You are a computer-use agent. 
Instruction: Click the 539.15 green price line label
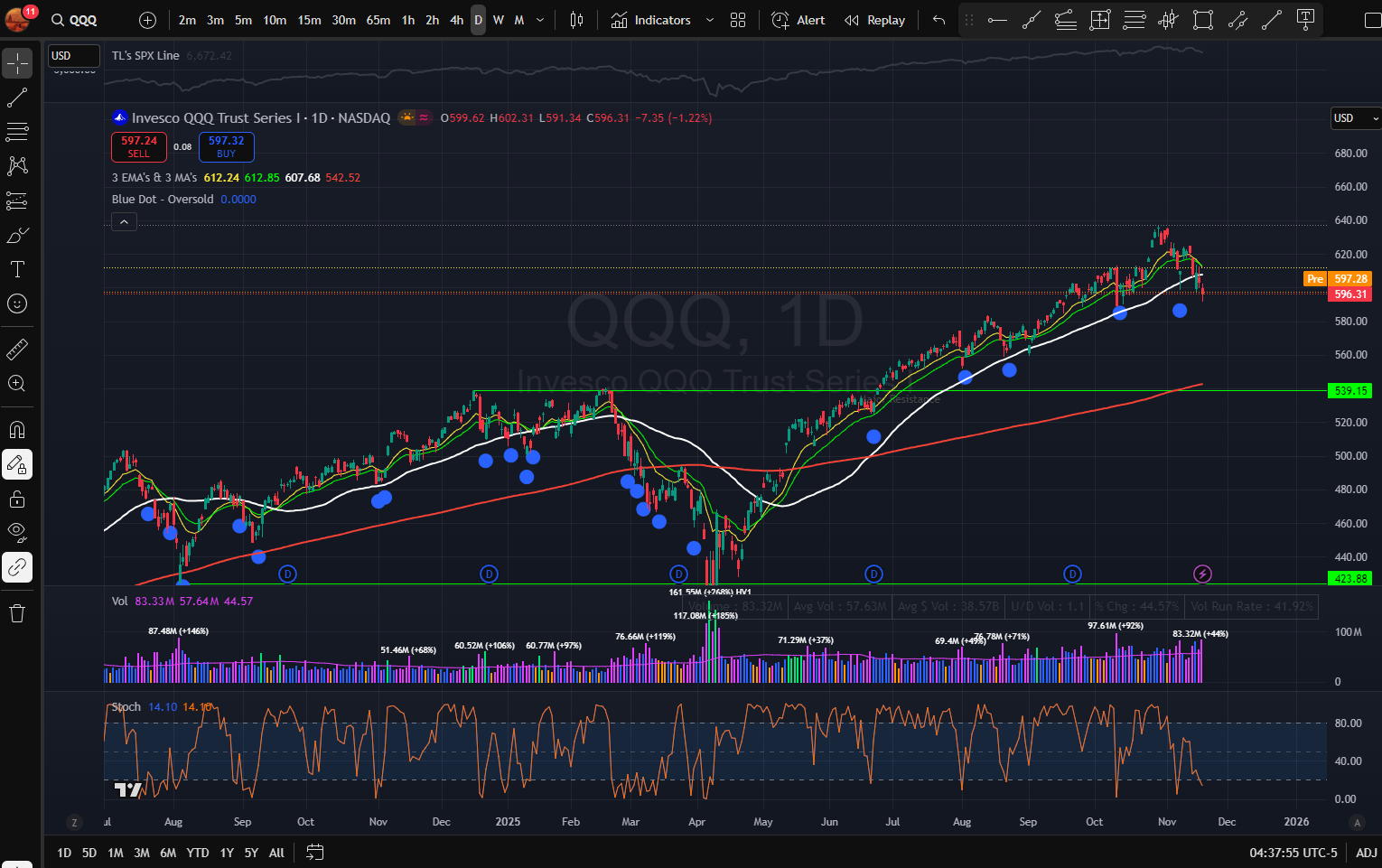(x=1350, y=391)
